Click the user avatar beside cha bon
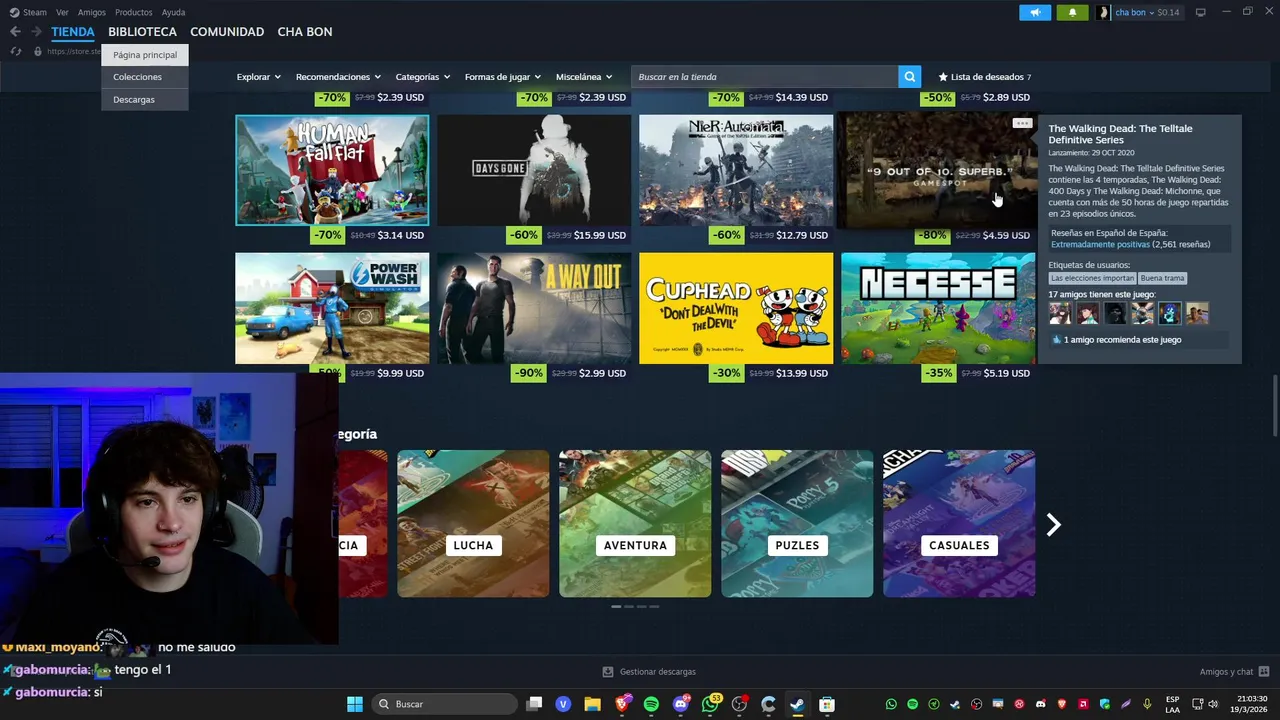Image resolution: width=1280 pixels, height=720 pixels. 1103,12
